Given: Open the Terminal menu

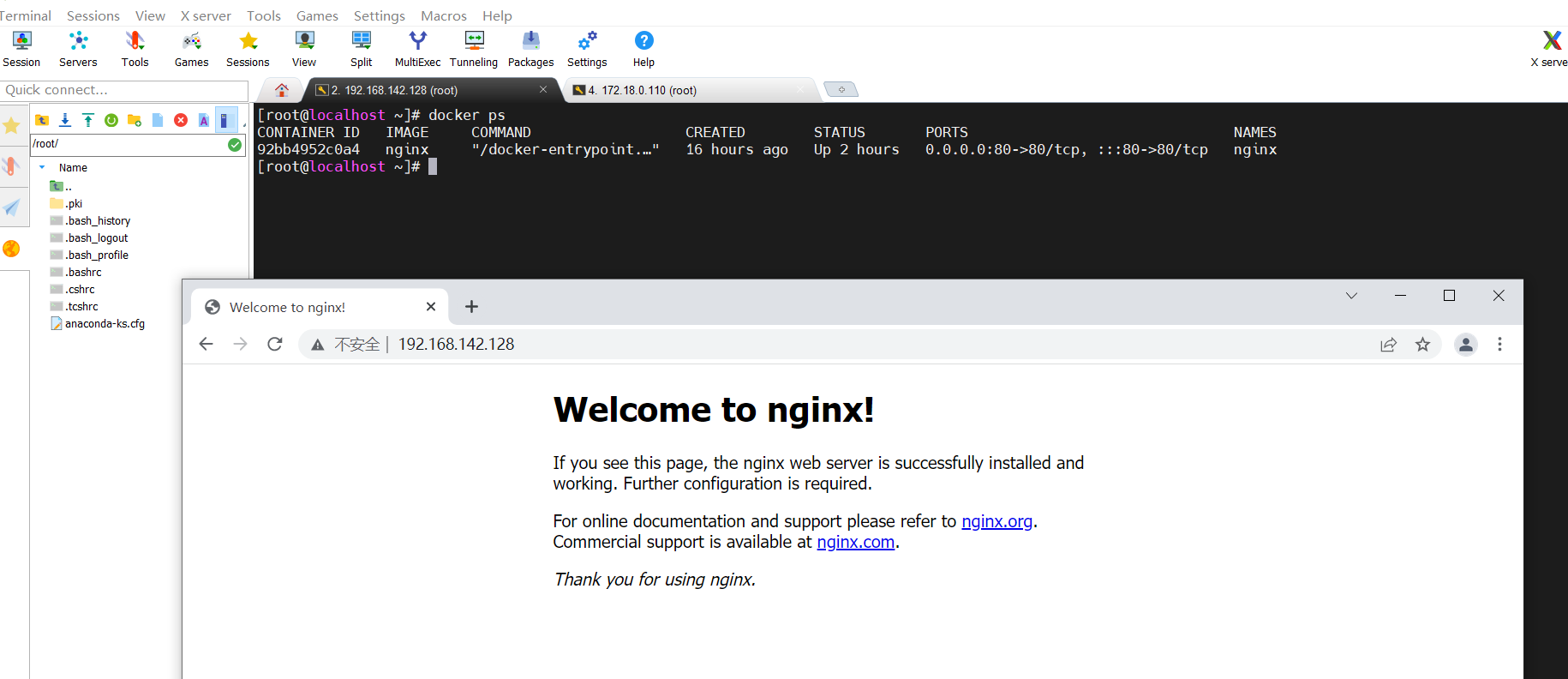Looking at the screenshot, I should [25, 15].
